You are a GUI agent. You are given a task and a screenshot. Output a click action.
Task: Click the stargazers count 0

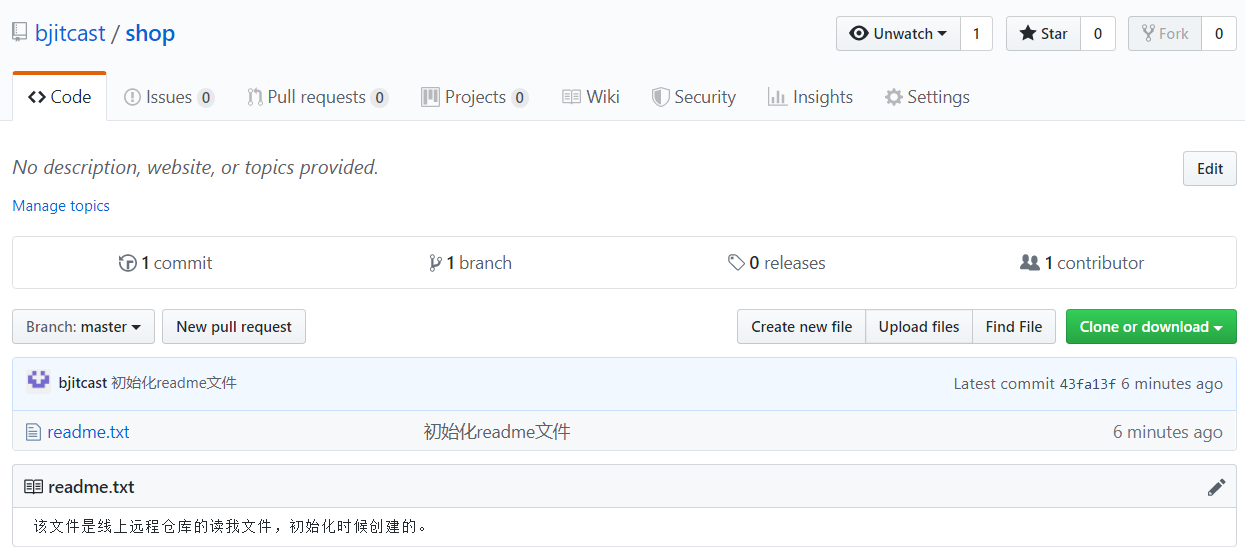(x=1097, y=33)
